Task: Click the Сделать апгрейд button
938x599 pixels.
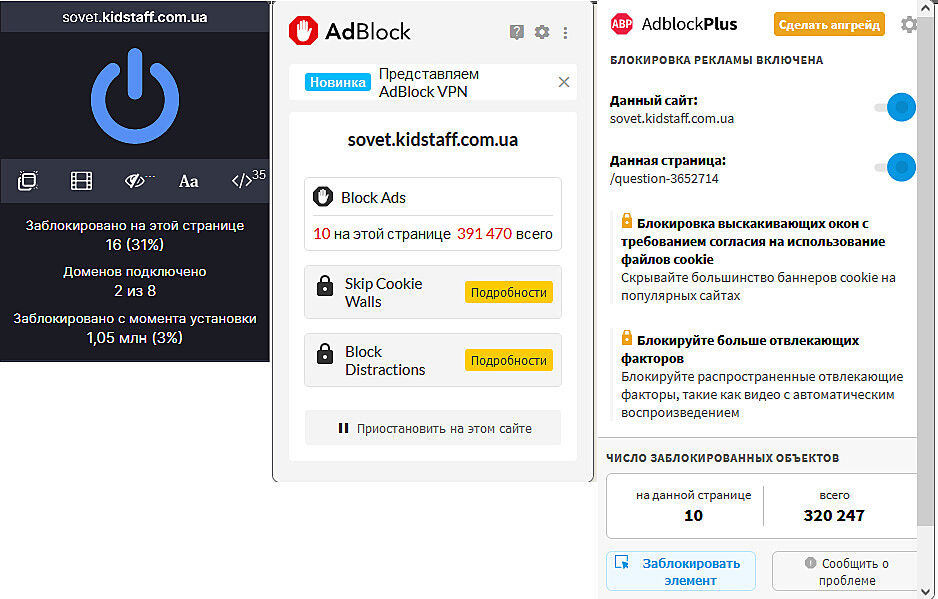Action: [x=829, y=24]
